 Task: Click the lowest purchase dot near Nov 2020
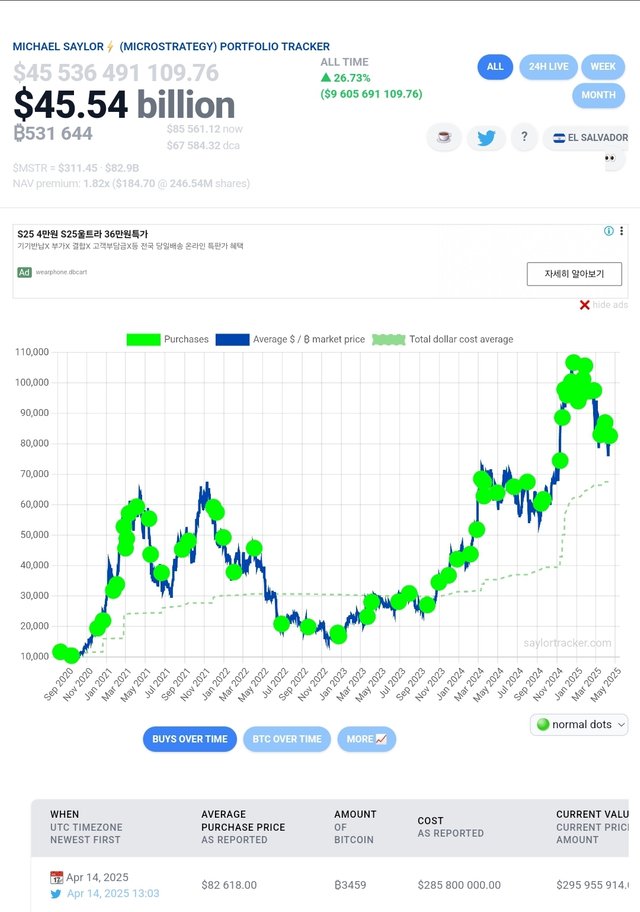[72, 656]
